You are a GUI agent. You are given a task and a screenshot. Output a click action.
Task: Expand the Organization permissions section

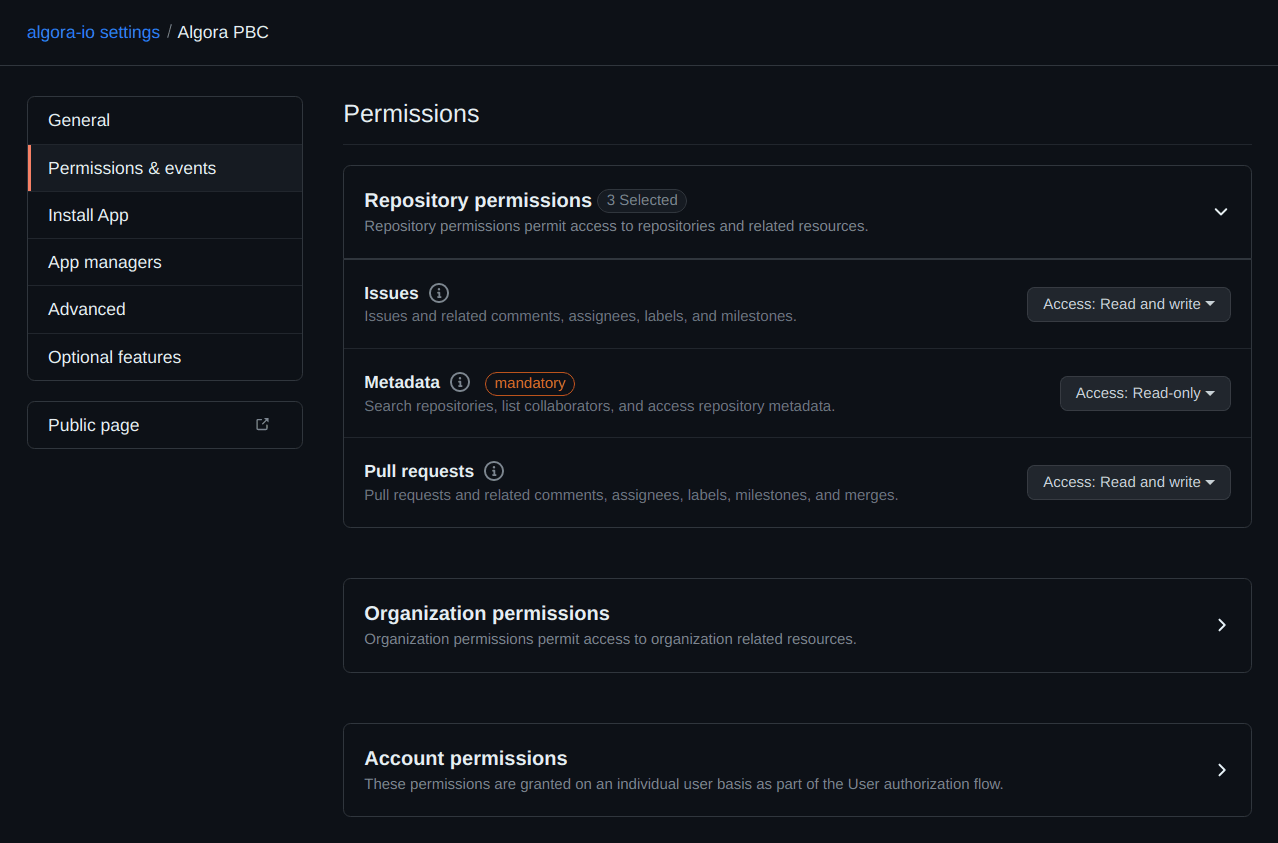coord(1221,625)
